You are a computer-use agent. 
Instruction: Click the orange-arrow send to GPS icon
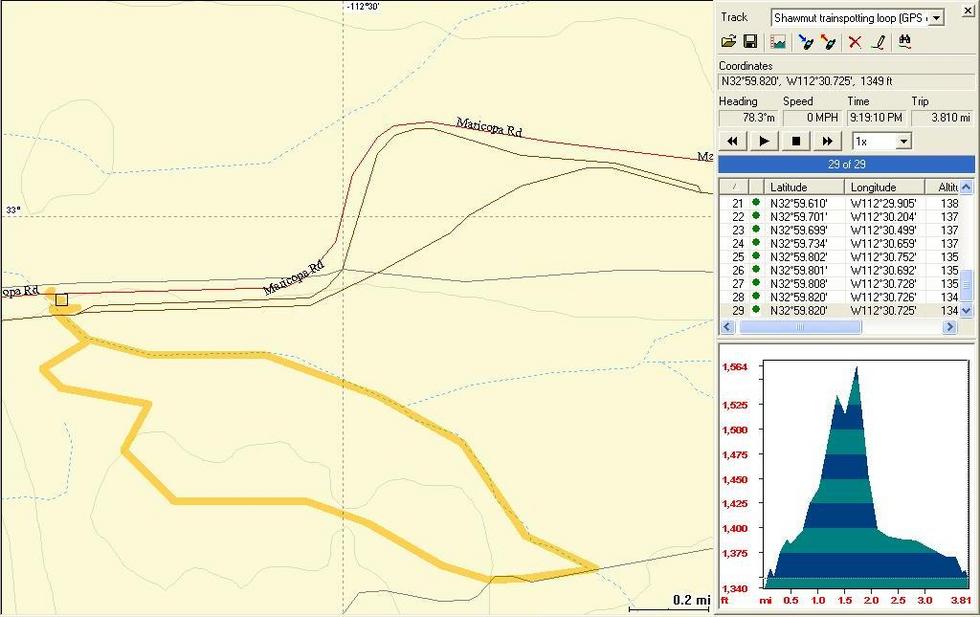click(x=828, y=42)
